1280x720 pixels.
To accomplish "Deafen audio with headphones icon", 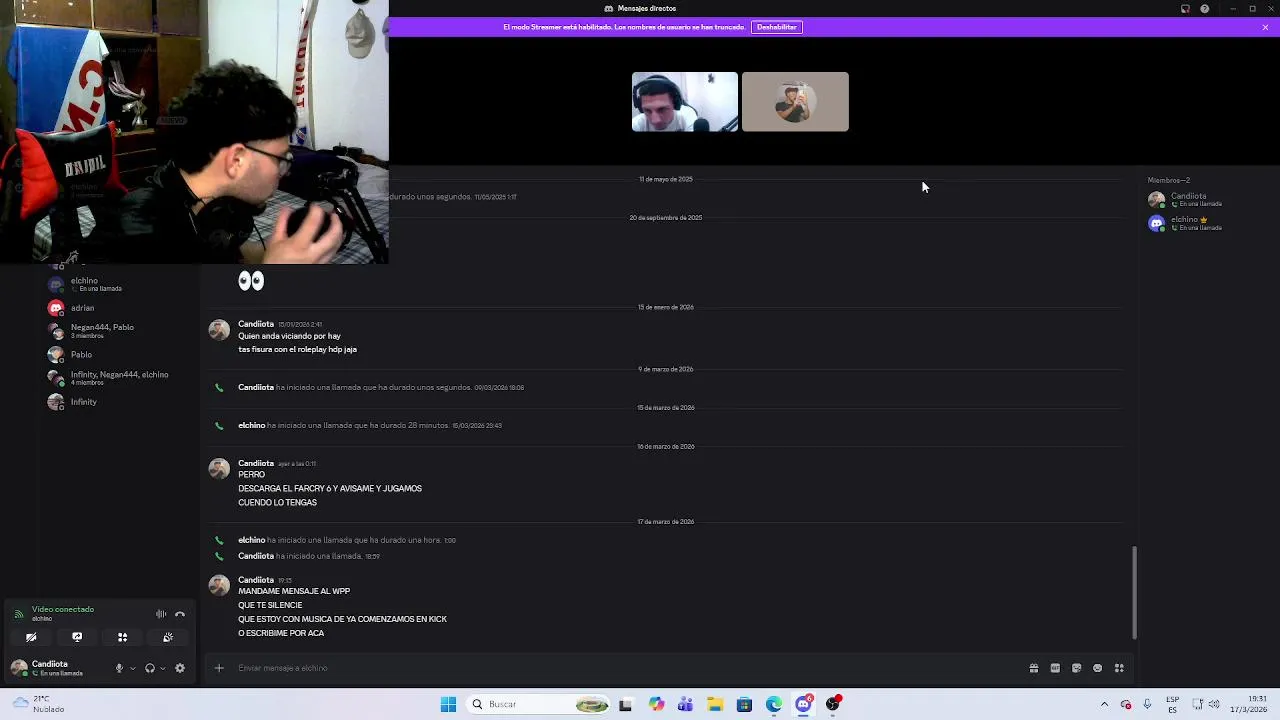I will [150, 668].
